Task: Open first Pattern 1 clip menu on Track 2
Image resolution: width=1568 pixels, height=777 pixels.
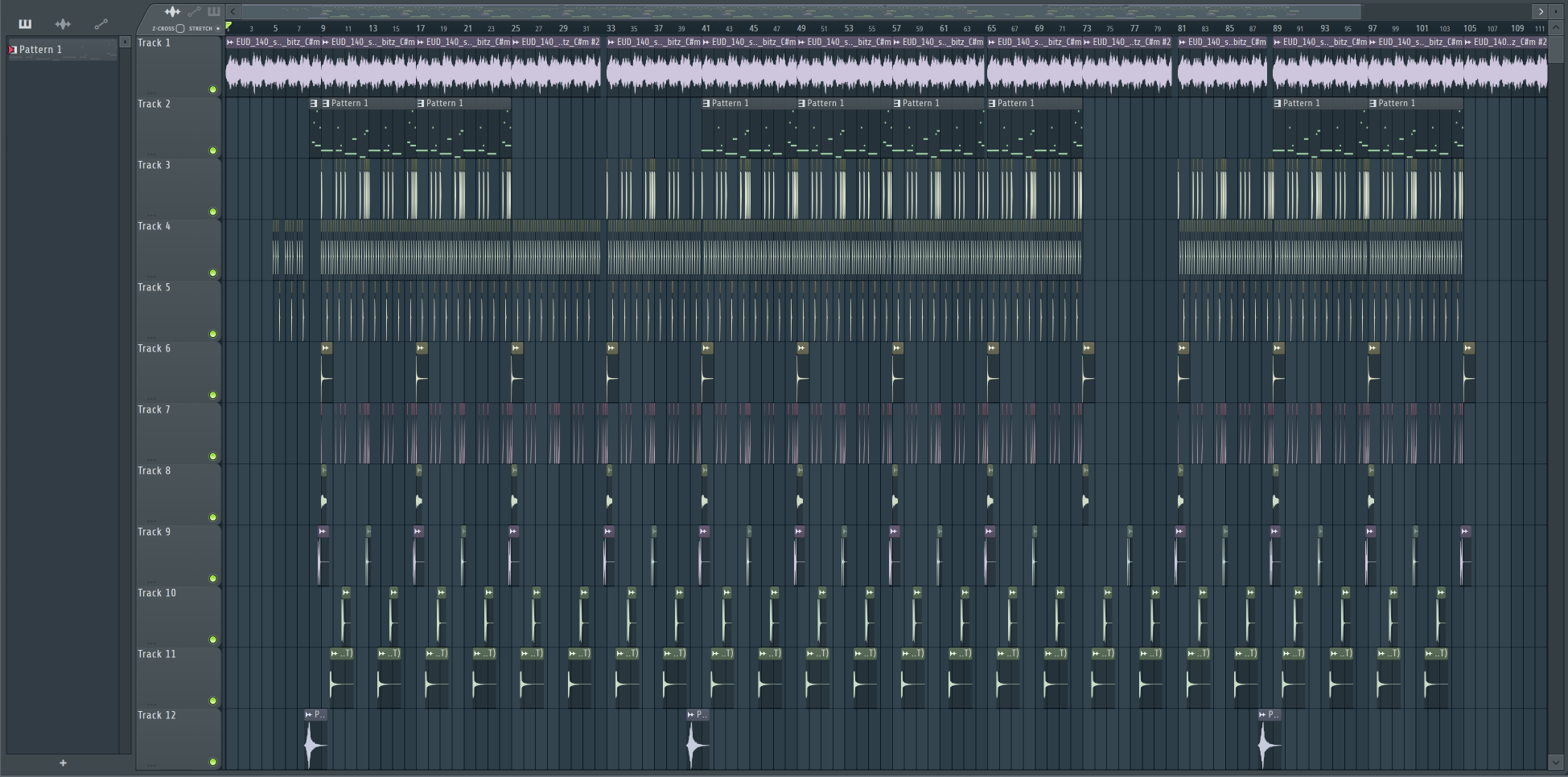Action: pos(314,103)
